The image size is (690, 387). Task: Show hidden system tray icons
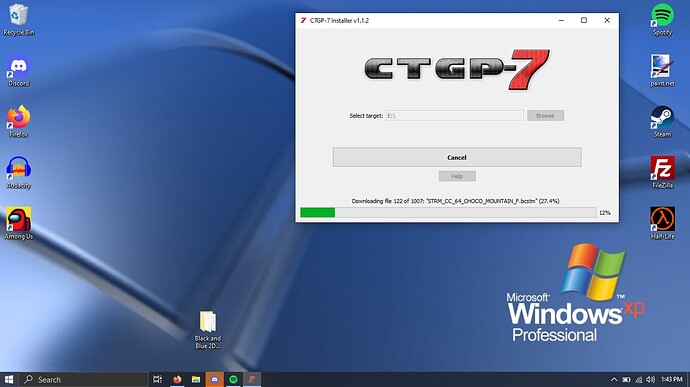coord(614,380)
